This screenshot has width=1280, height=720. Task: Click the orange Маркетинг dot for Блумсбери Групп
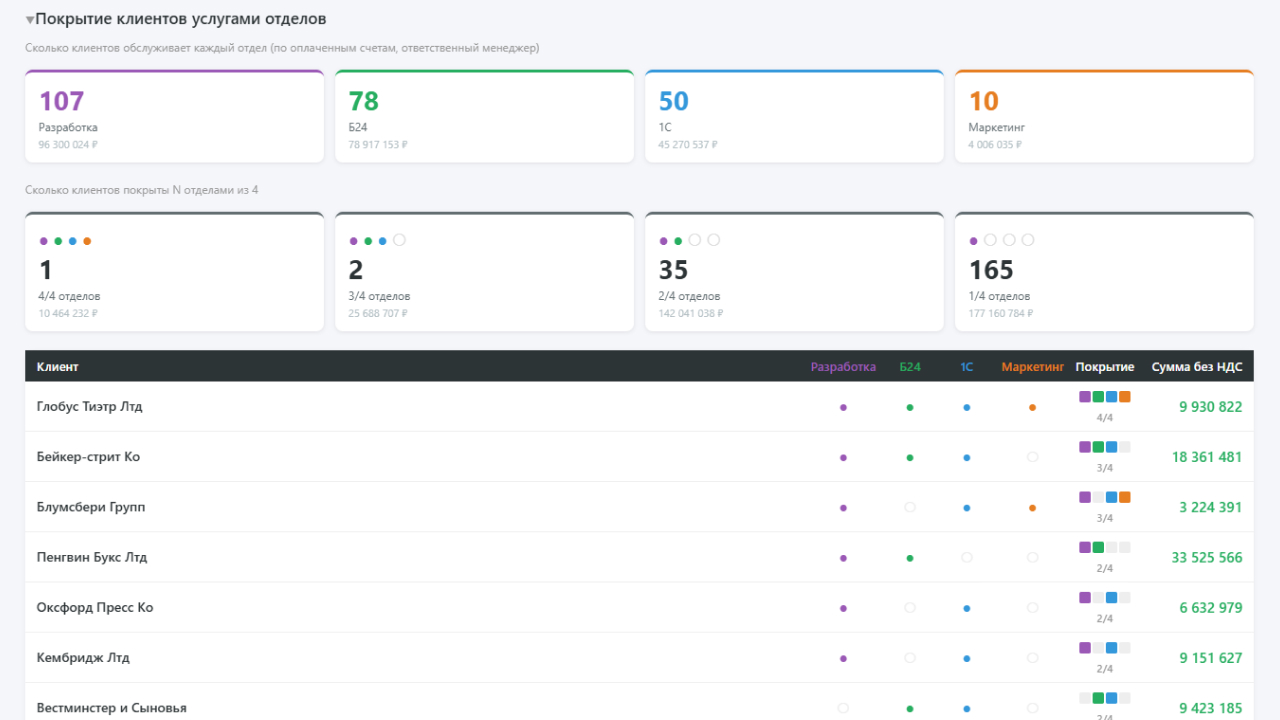point(1032,507)
